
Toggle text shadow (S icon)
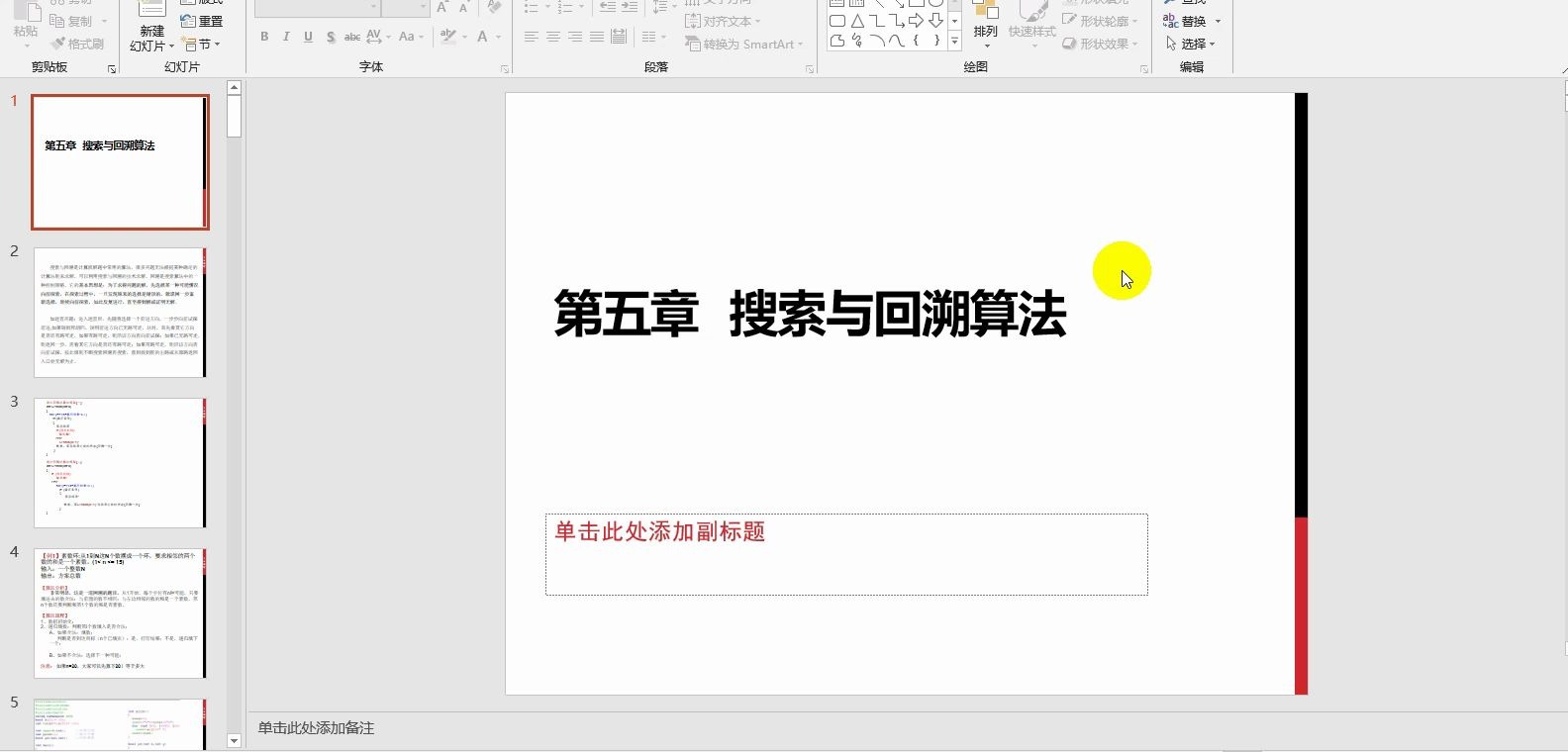coord(330,37)
